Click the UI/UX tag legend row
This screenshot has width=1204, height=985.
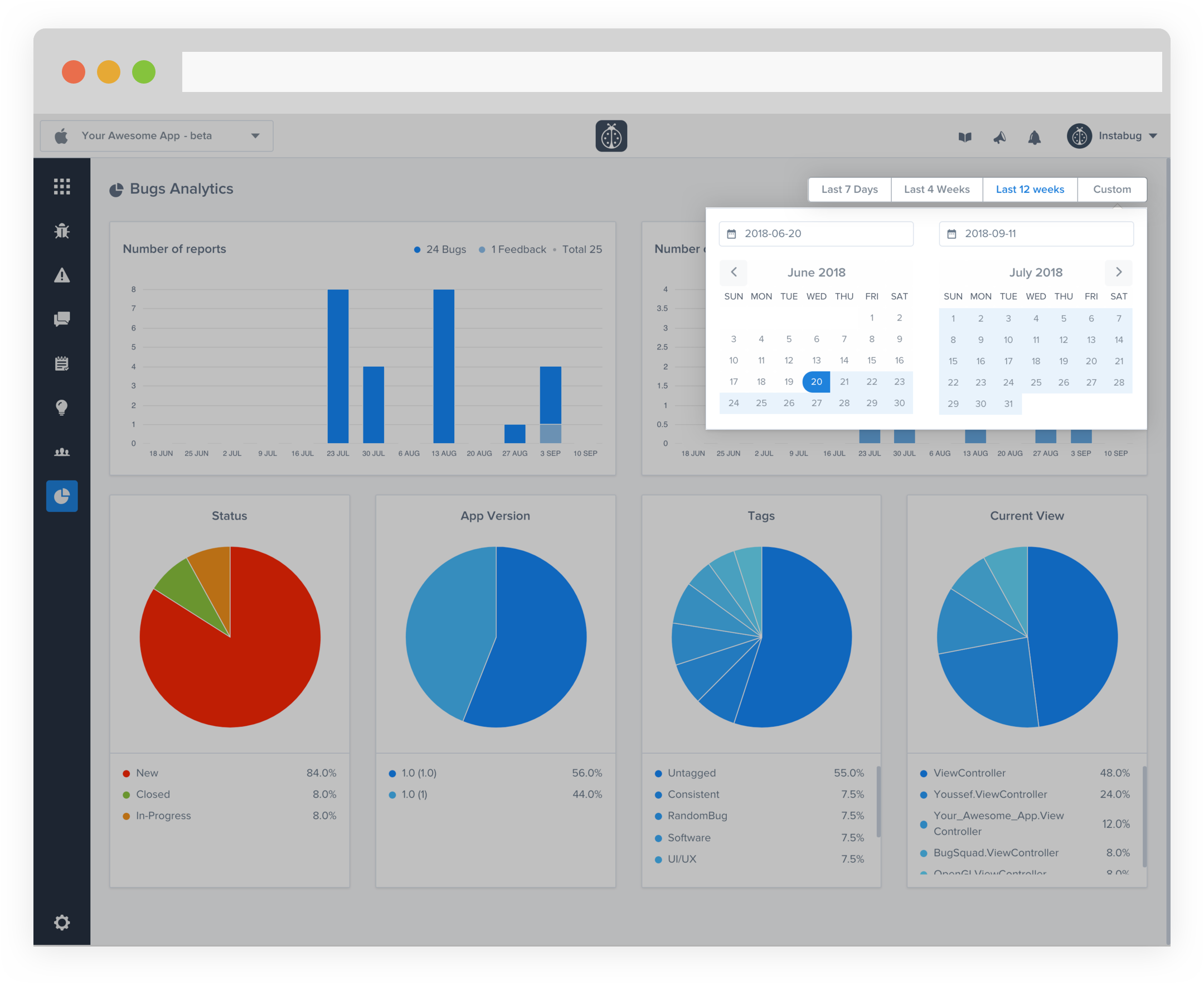coord(759,859)
